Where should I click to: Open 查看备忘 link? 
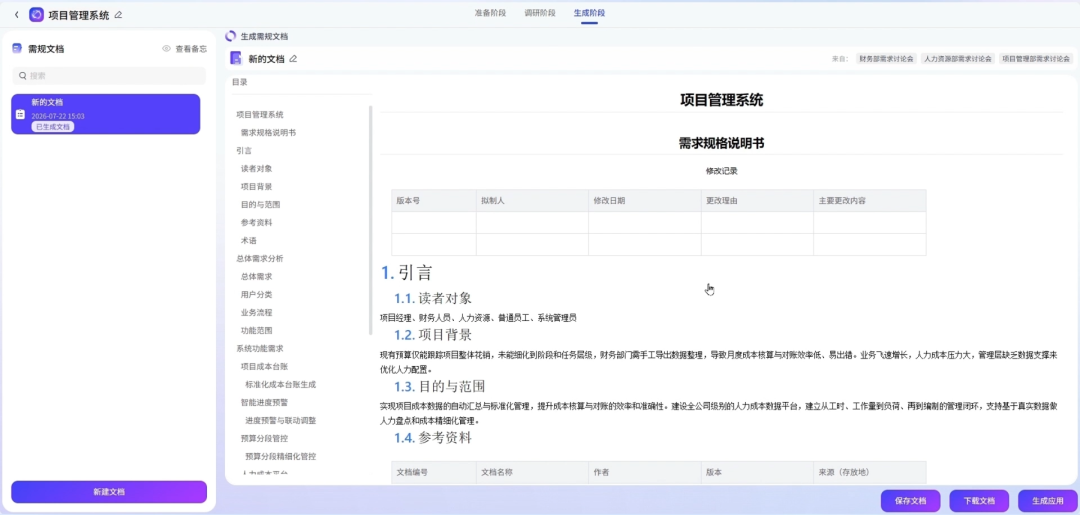(x=191, y=49)
